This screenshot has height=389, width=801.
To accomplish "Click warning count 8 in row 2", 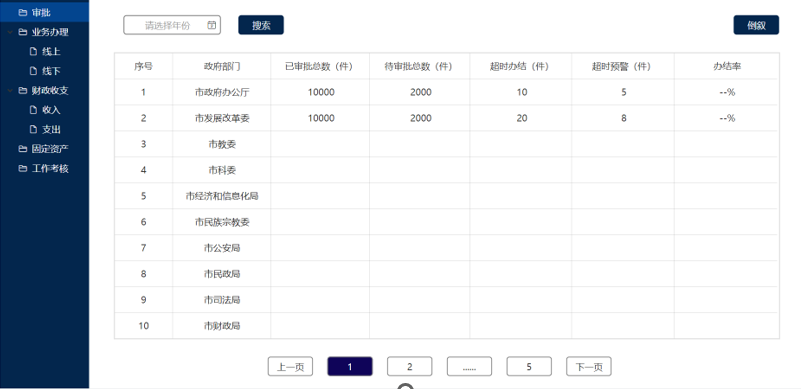I will (x=624, y=118).
